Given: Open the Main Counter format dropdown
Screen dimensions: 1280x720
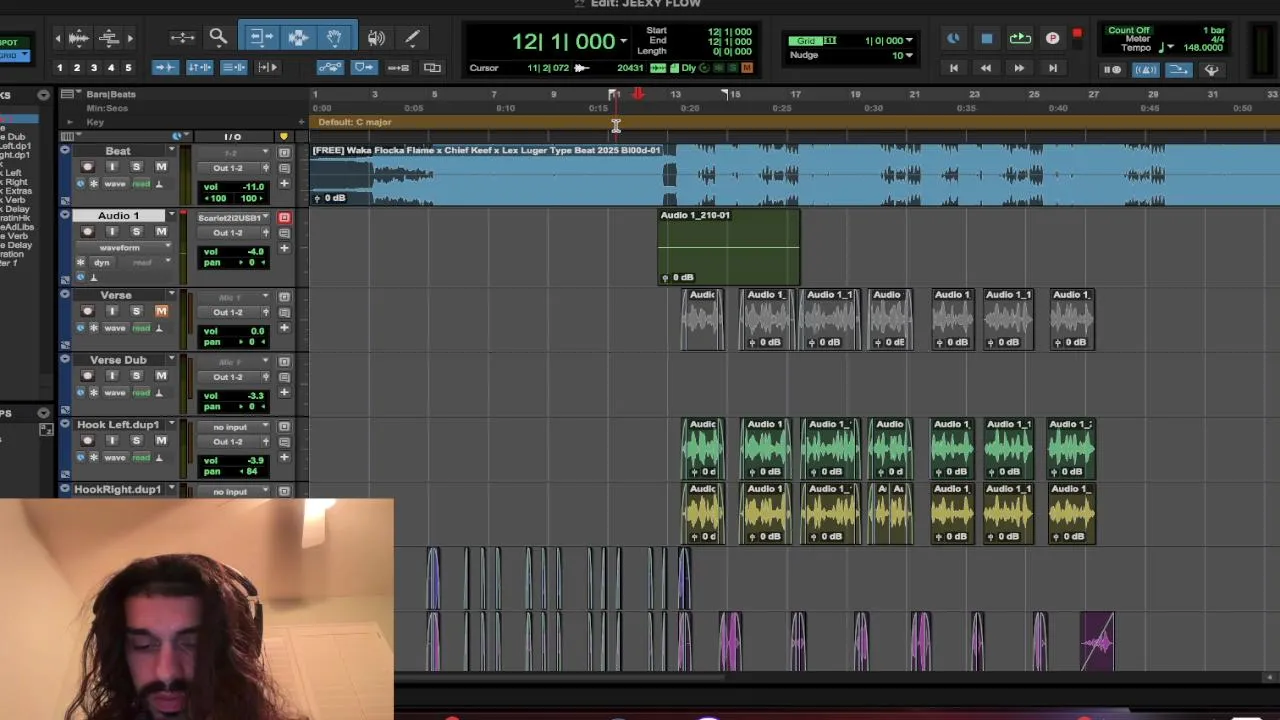Looking at the screenshot, I should [x=623, y=41].
